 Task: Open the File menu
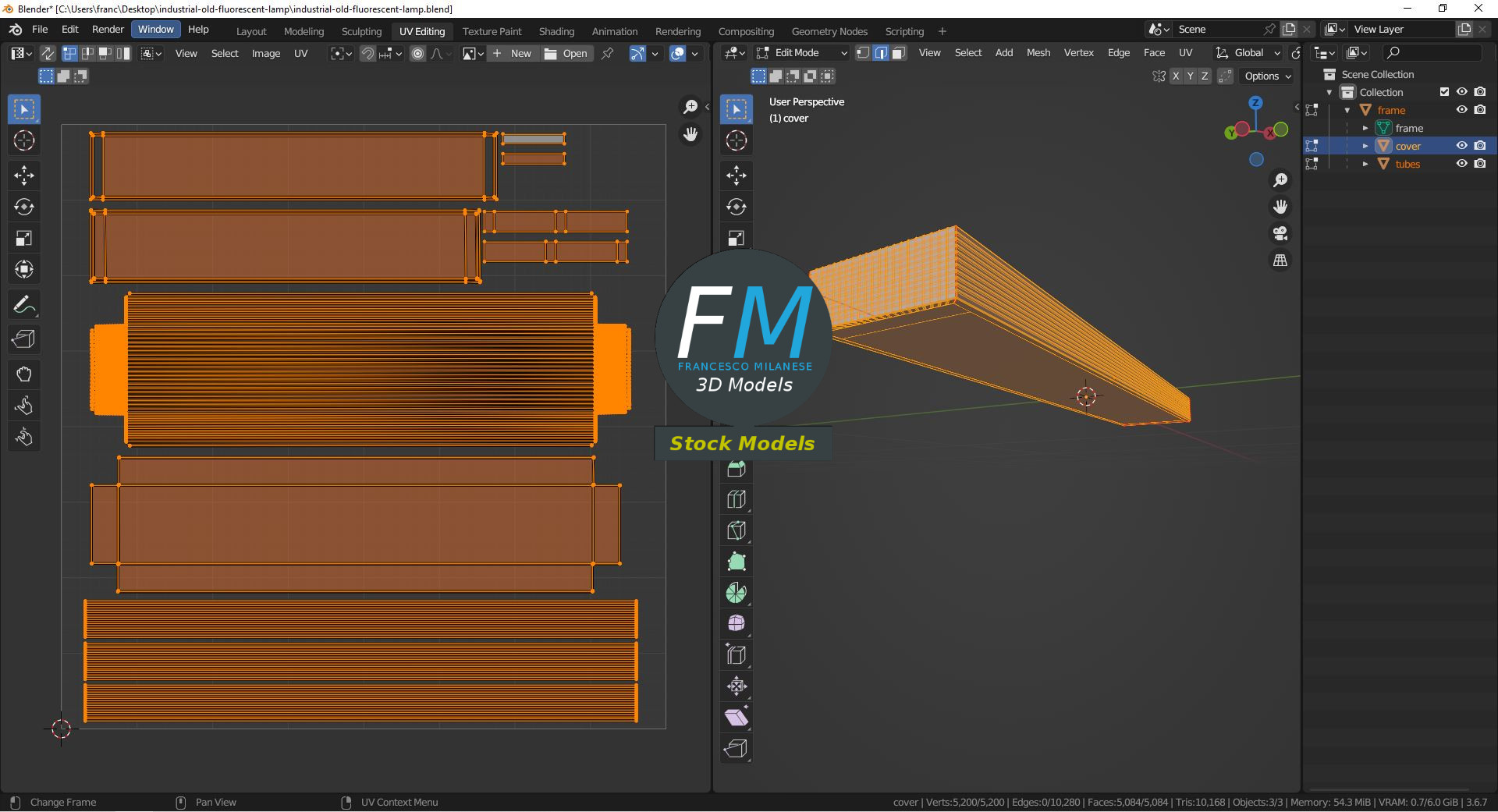coord(40,29)
